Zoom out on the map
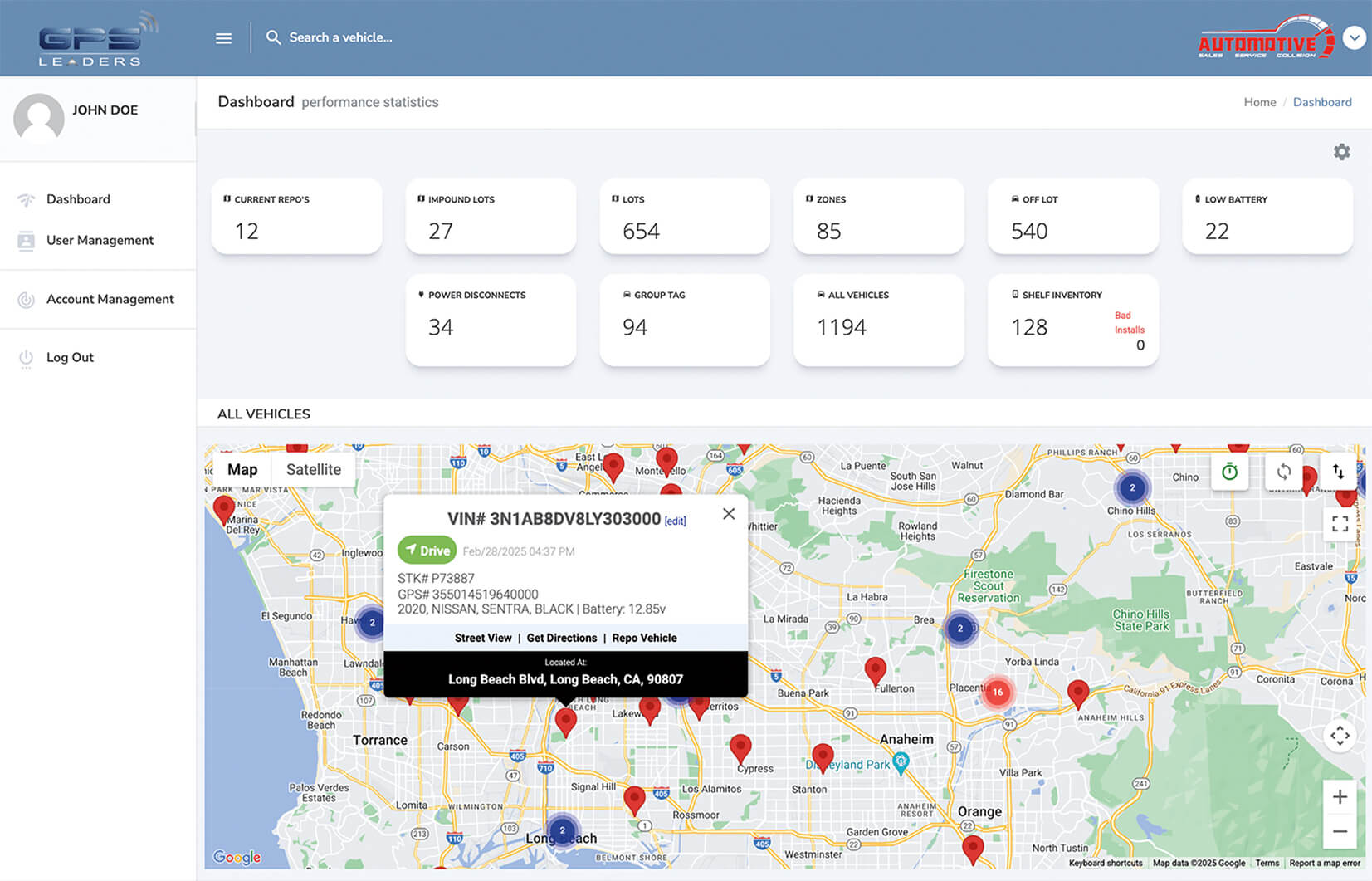The width and height of the screenshot is (1372, 881). (x=1340, y=831)
